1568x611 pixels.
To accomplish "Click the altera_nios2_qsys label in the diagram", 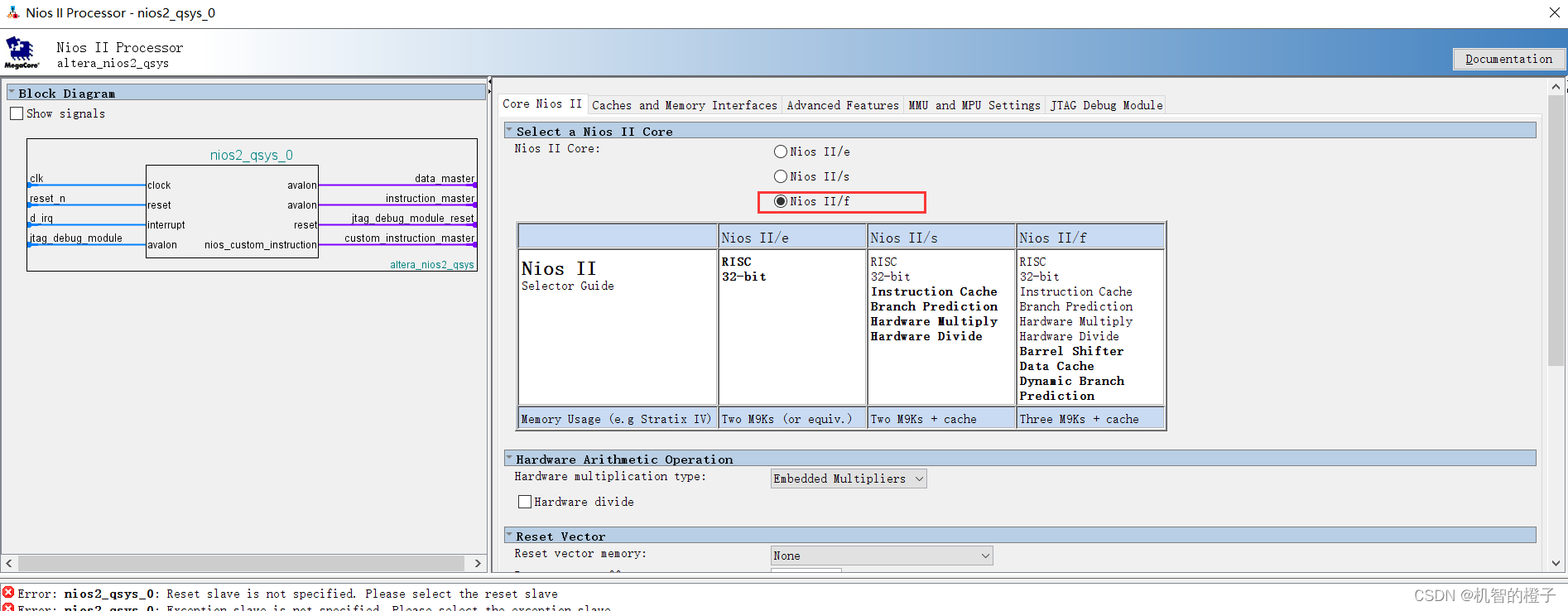I will (432, 265).
